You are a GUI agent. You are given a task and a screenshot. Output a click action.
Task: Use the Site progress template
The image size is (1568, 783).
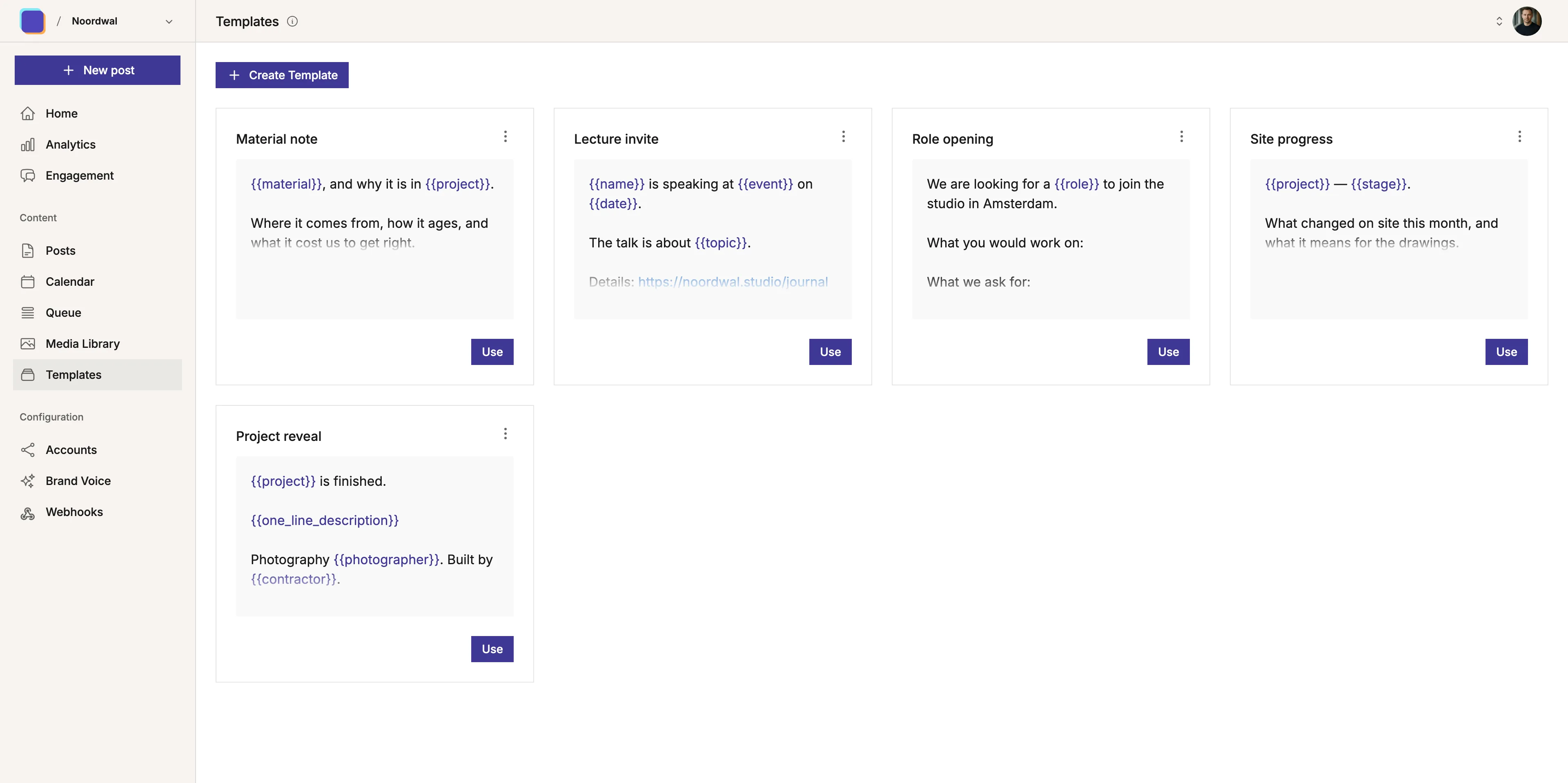pos(1506,351)
